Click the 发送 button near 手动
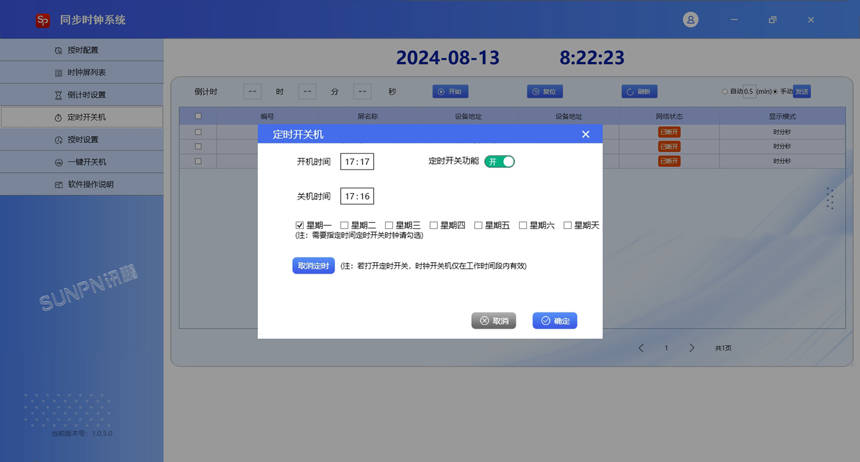 pos(802,92)
